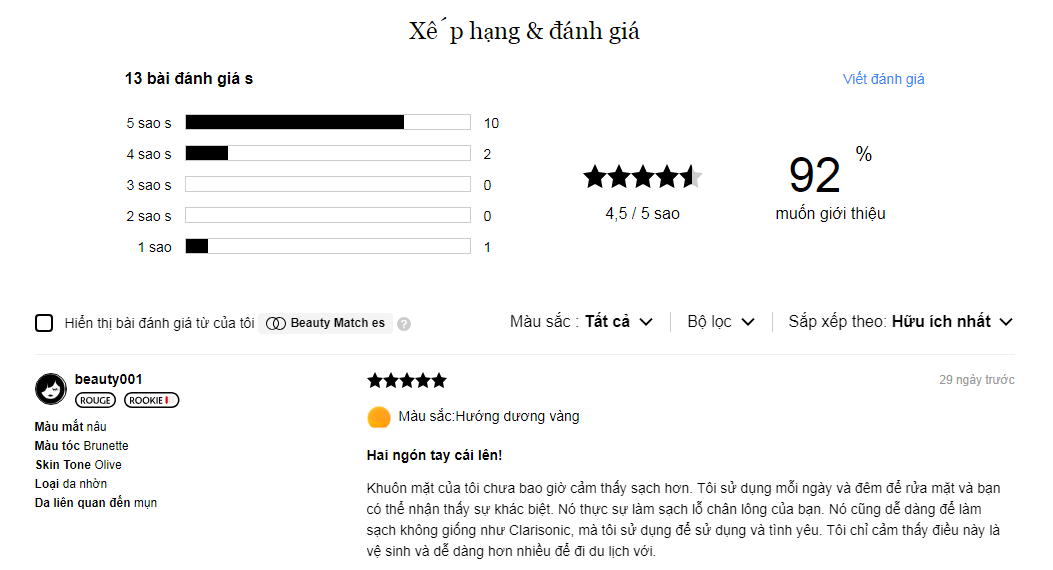This screenshot has width=1053, height=570.
Task: Click the 4,5 of 5 overall stars
Action: coord(642,177)
